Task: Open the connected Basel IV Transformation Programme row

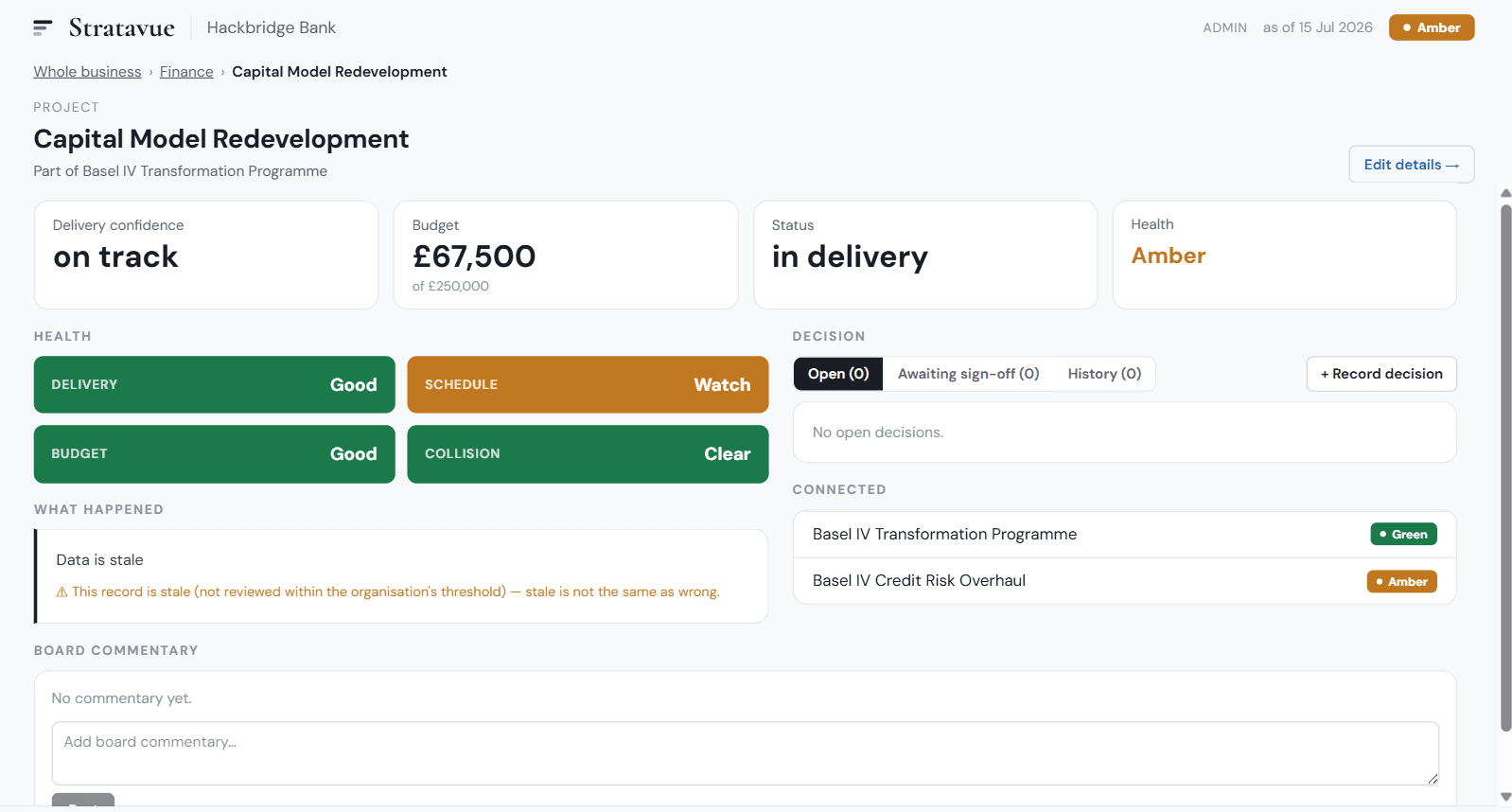Action: click(1124, 535)
